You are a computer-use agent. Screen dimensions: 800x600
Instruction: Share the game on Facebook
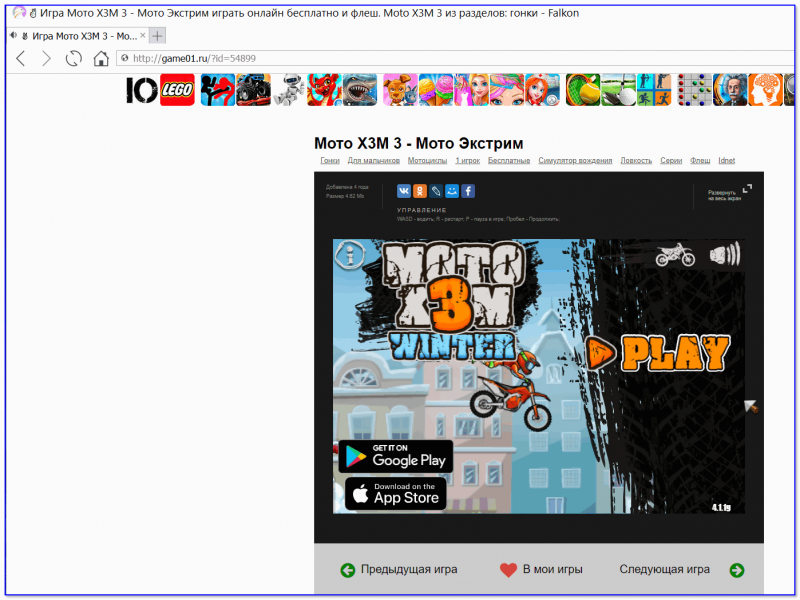coord(468,191)
